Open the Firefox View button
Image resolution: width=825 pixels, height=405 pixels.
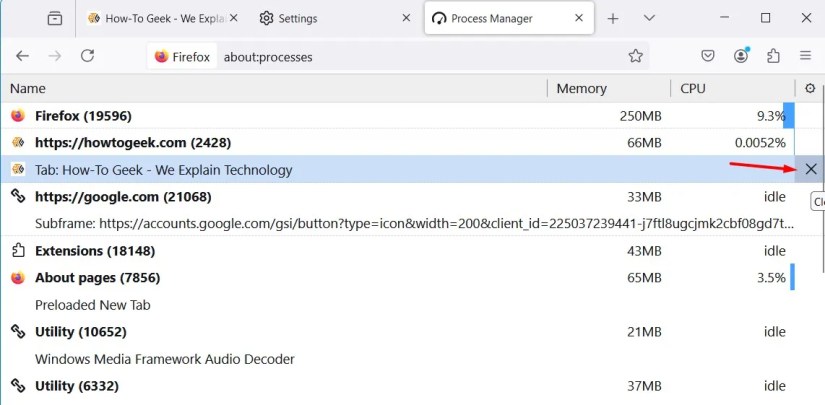point(54,19)
